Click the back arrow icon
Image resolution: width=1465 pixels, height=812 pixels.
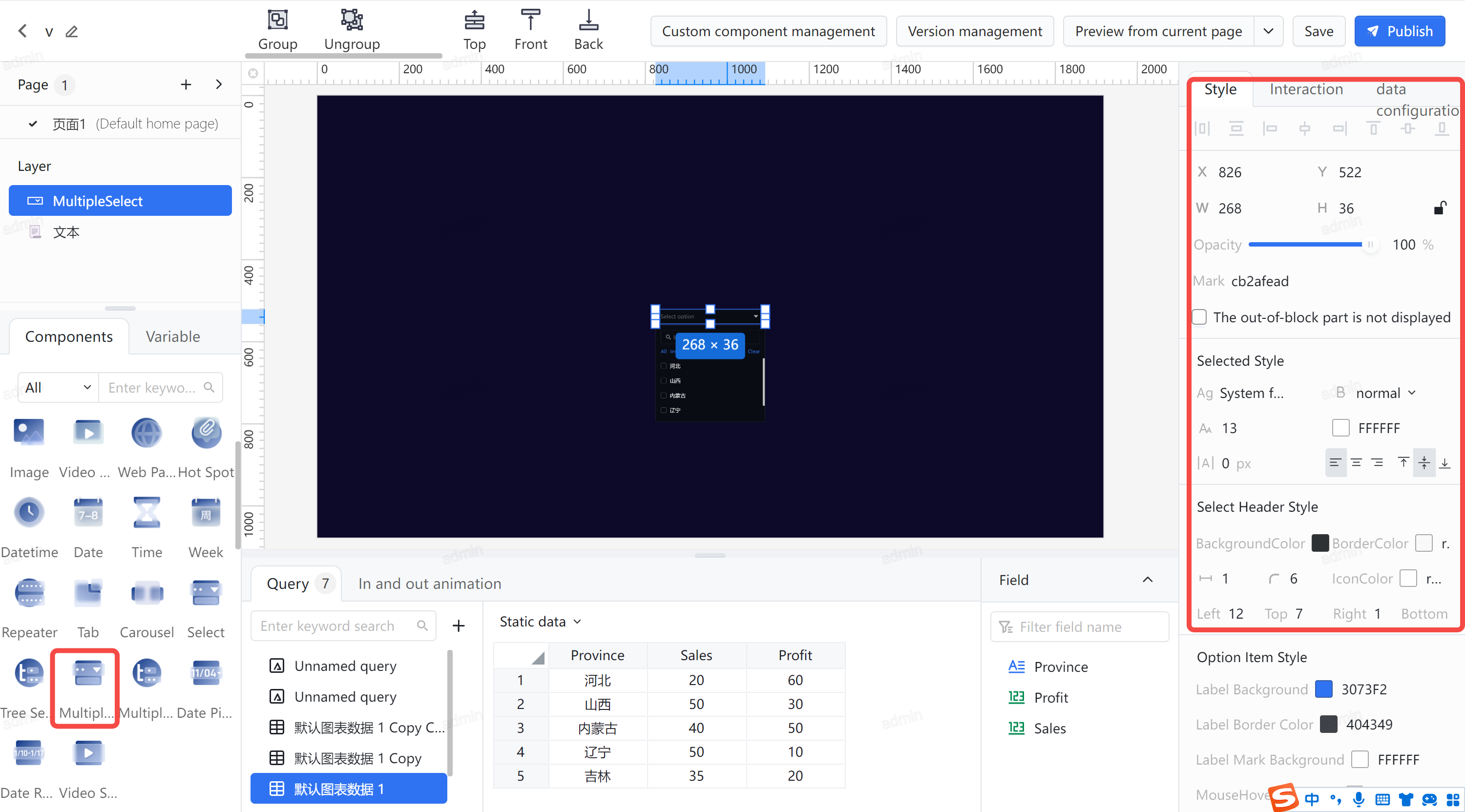pyautogui.click(x=23, y=31)
